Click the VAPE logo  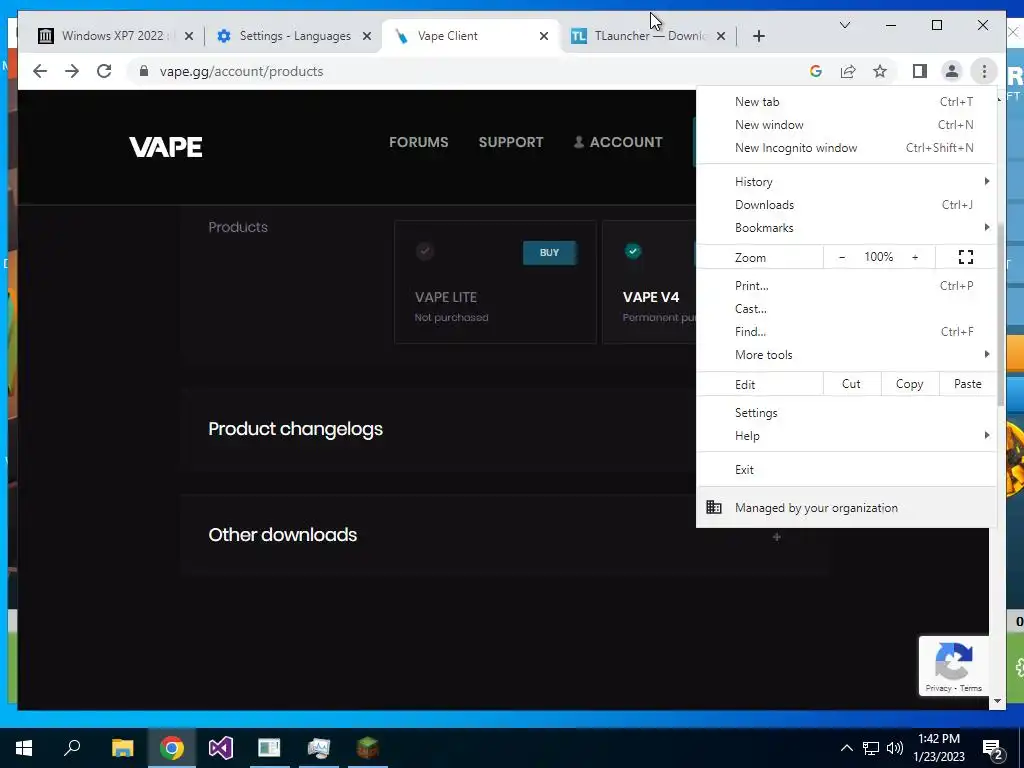coord(166,147)
